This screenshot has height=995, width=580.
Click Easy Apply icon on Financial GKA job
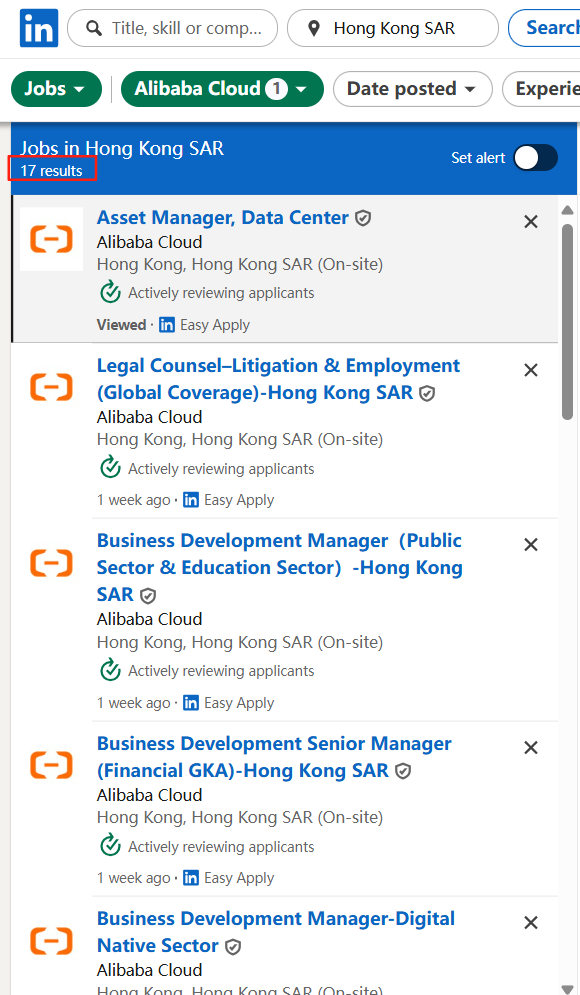coord(191,878)
